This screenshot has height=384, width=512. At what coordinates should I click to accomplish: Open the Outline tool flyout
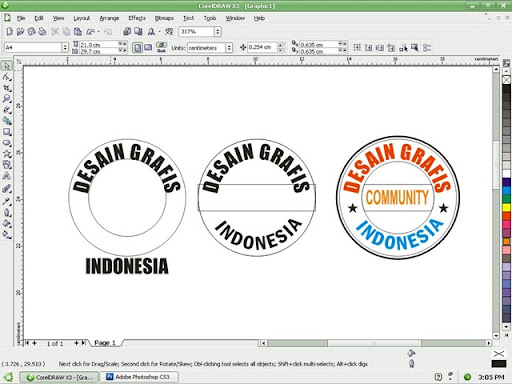pyautogui.click(x=7, y=213)
